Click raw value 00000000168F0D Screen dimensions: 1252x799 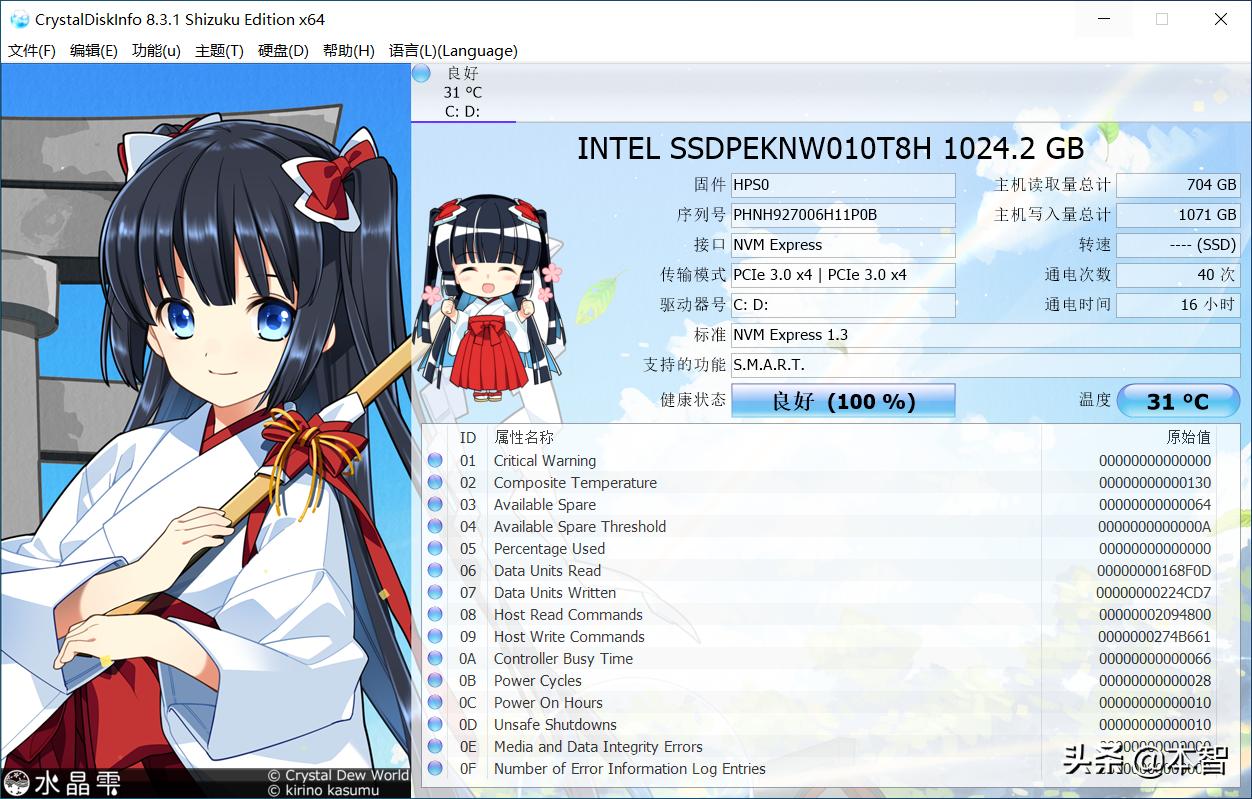pos(1154,571)
